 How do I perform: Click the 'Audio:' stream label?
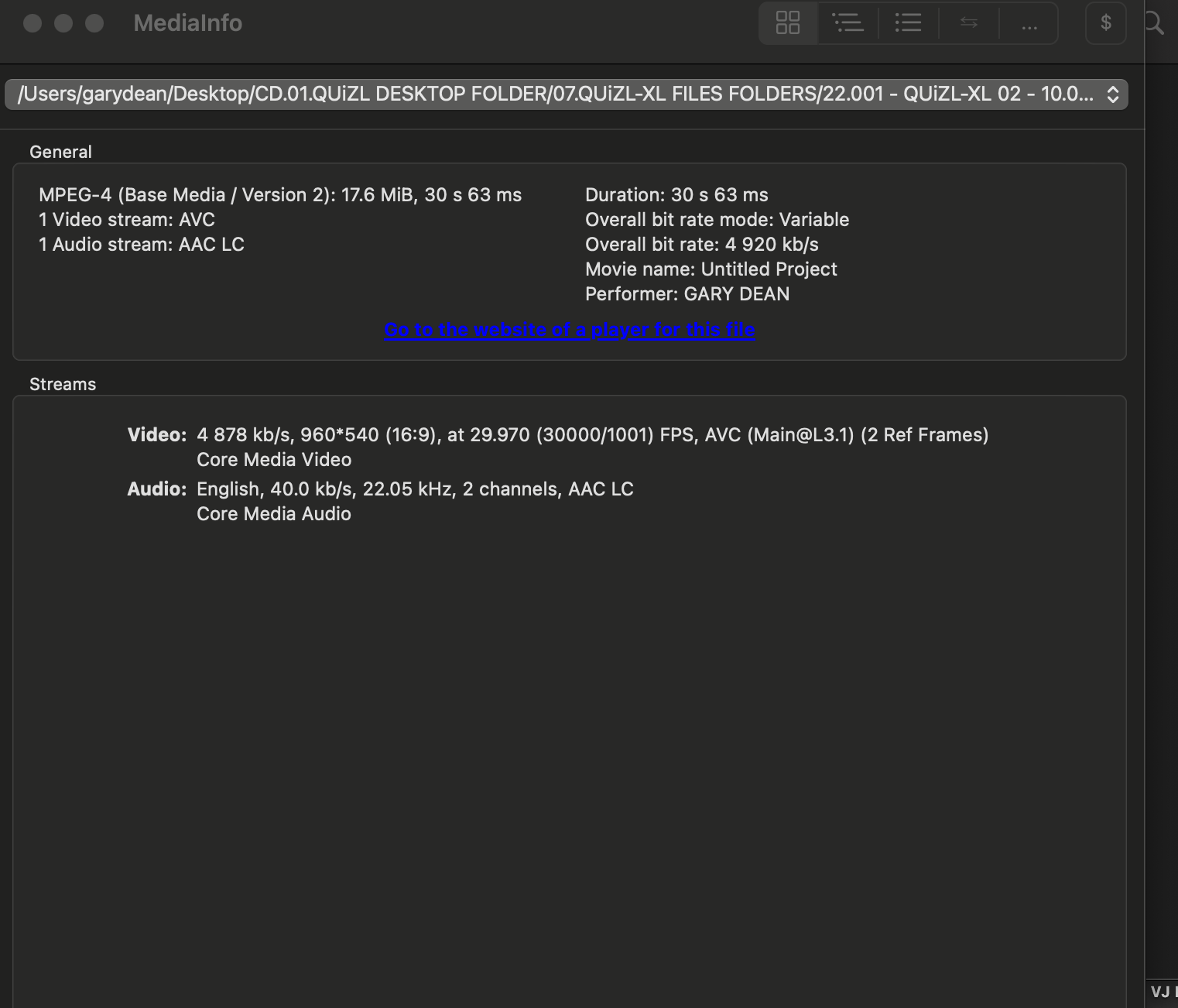click(157, 489)
